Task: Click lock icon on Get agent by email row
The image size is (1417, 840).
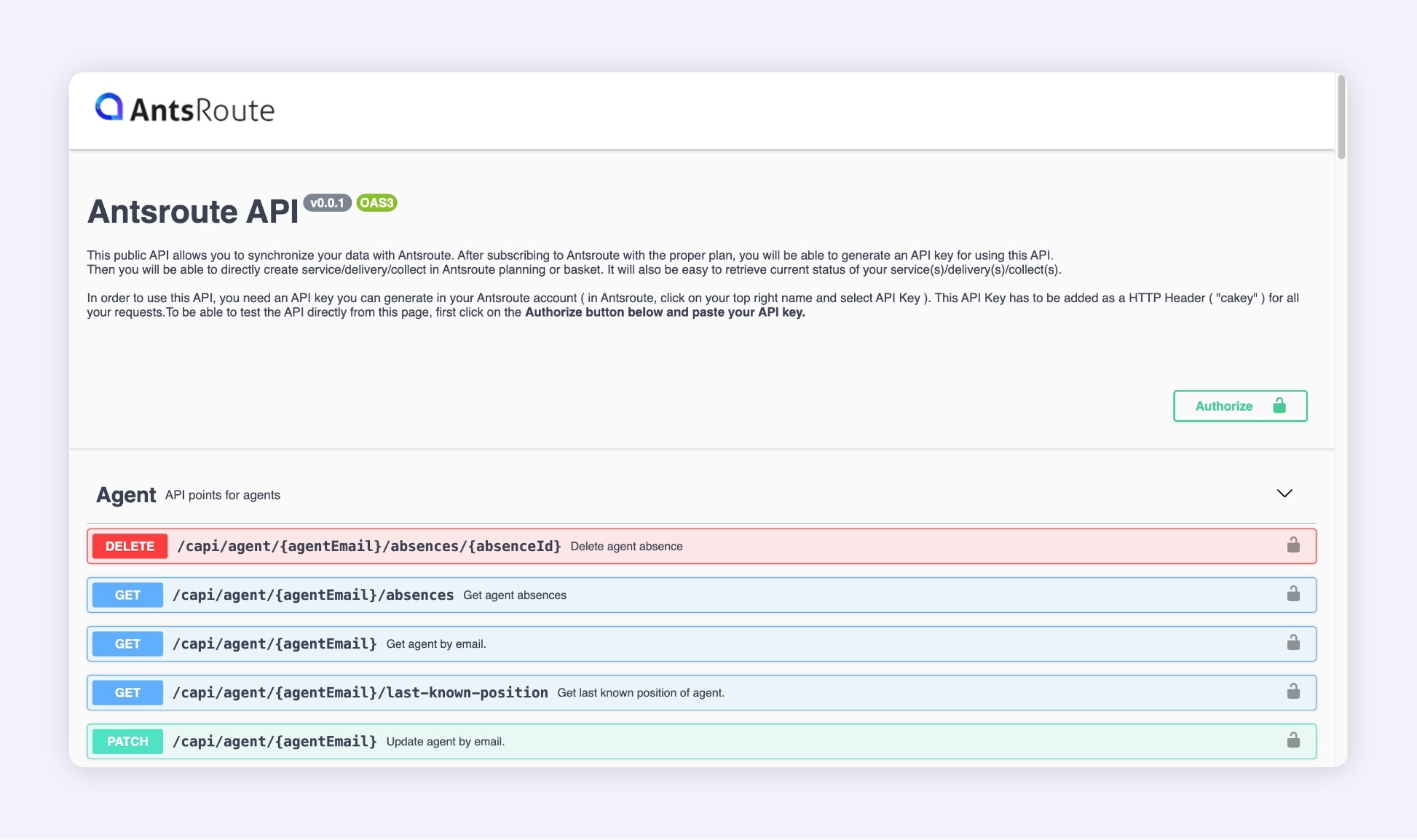Action: click(1292, 643)
